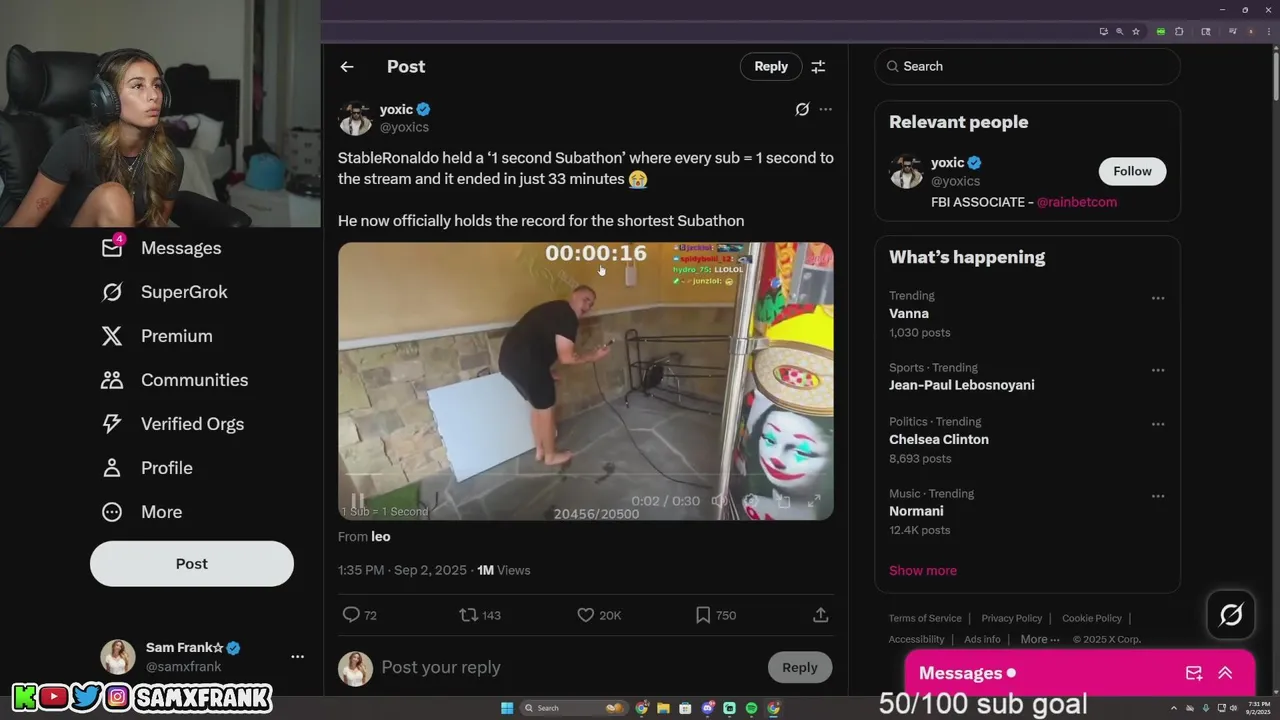Open options for Jean-Paul Lebosnoyani trend
The width and height of the screenshot is (1280, 720).
[1158, 370]
